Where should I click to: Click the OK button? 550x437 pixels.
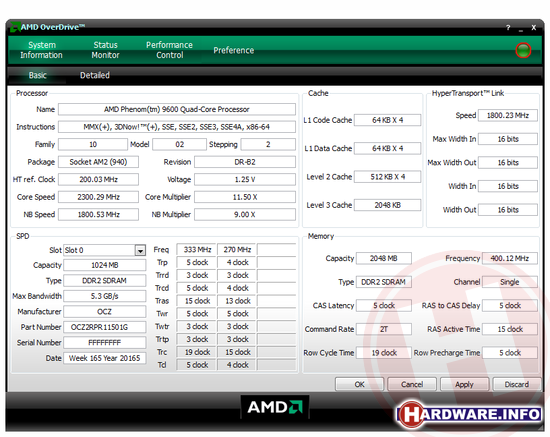[x=359, y=384]
